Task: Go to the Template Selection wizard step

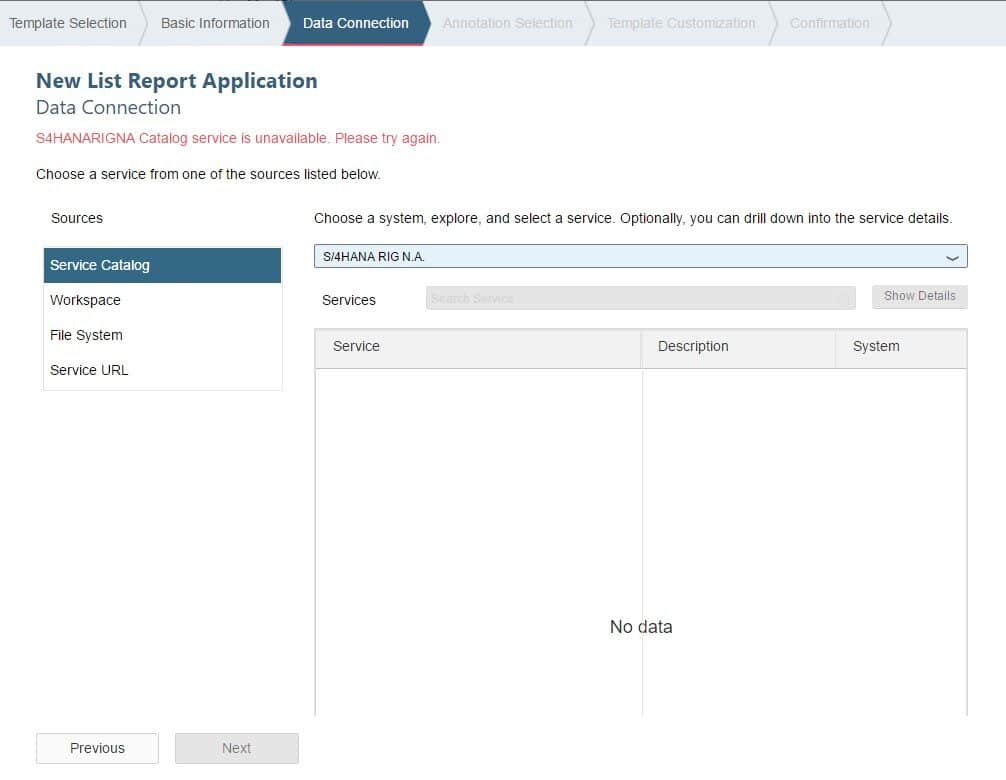Action: [68, 23]
